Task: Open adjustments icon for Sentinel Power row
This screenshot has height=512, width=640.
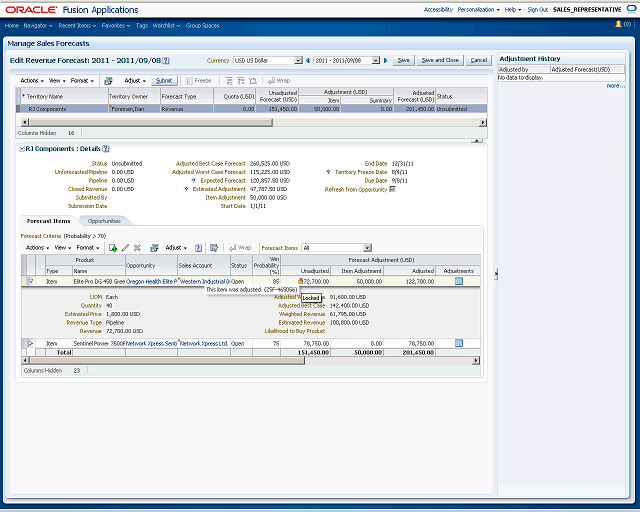Action: [459, 343]
